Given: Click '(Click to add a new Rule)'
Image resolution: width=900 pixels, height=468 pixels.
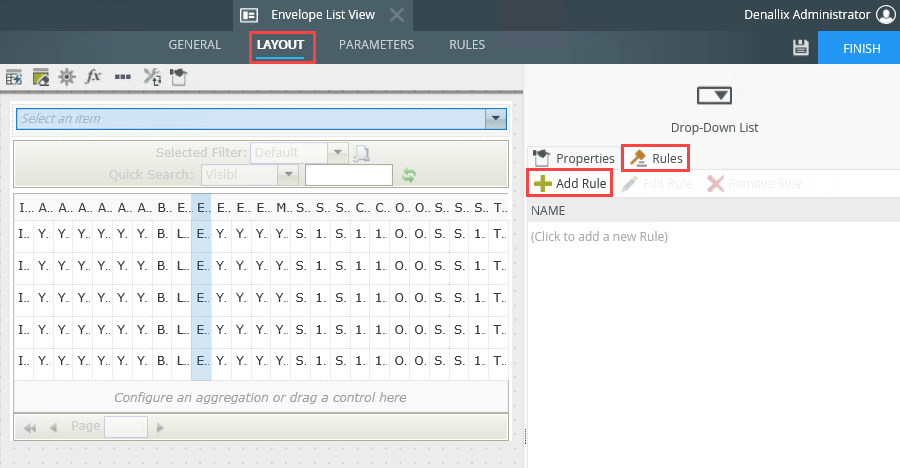Looking at the screenshot, I should pyautogui.click(x=599, y=237).
